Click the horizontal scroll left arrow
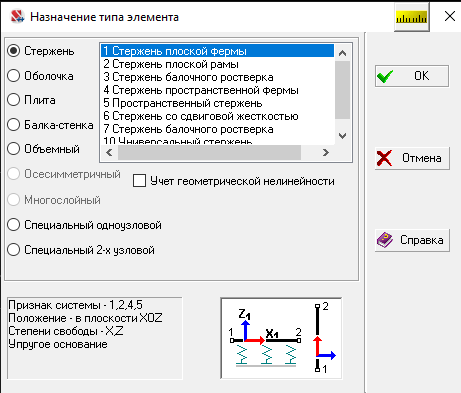The image size is (461, 393). (109, 152)
